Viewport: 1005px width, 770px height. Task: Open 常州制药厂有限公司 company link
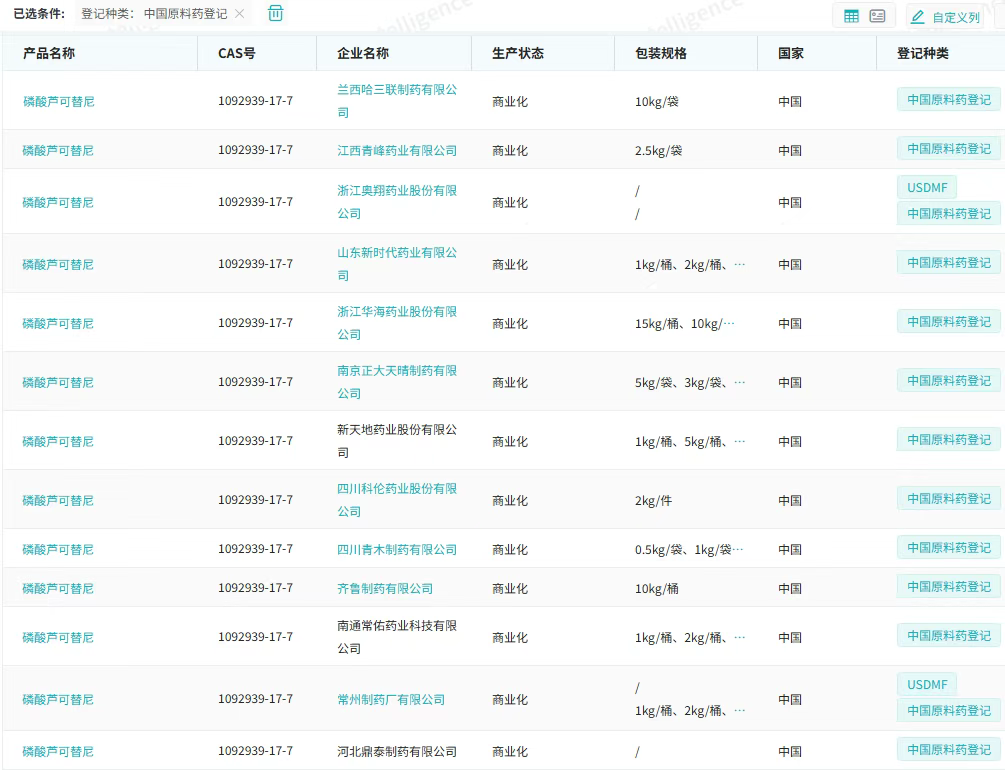(390, 700)
